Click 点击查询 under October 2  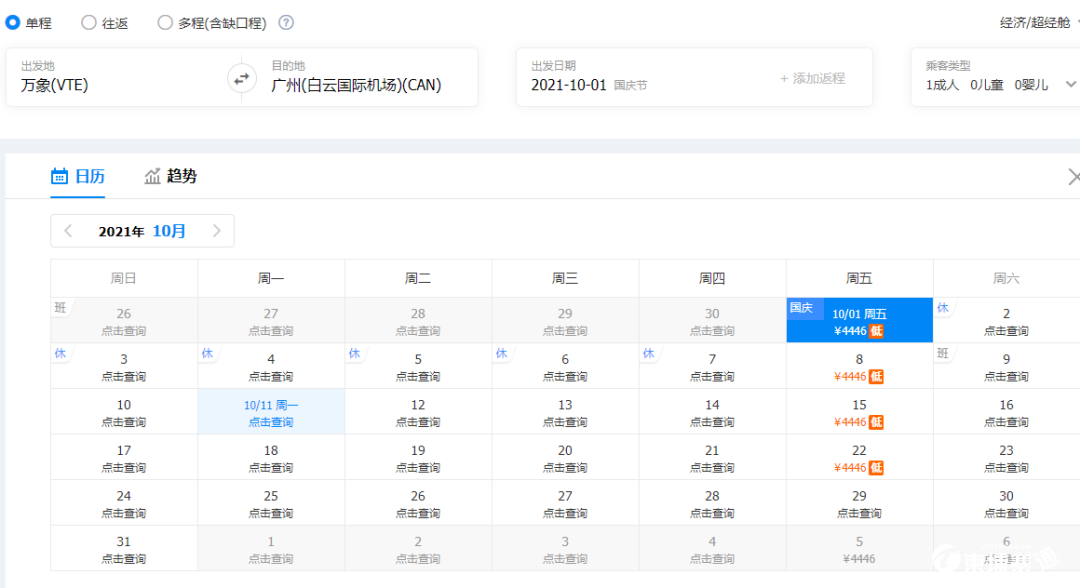click(1006, 331)
